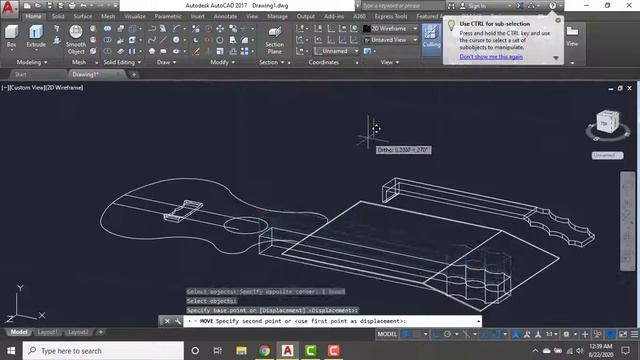Click the New drawing icon in quick access toolbar

point(27,6)
